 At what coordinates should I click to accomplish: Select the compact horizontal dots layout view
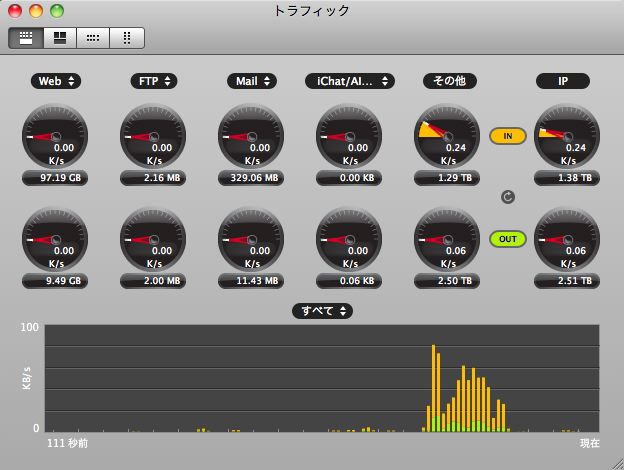[93, 38]
